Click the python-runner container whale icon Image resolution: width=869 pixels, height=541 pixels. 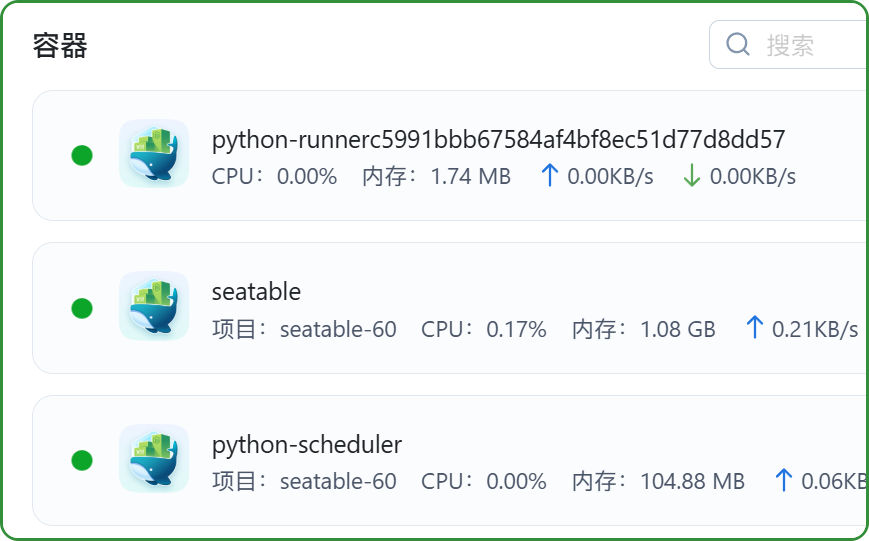[153, 154]
